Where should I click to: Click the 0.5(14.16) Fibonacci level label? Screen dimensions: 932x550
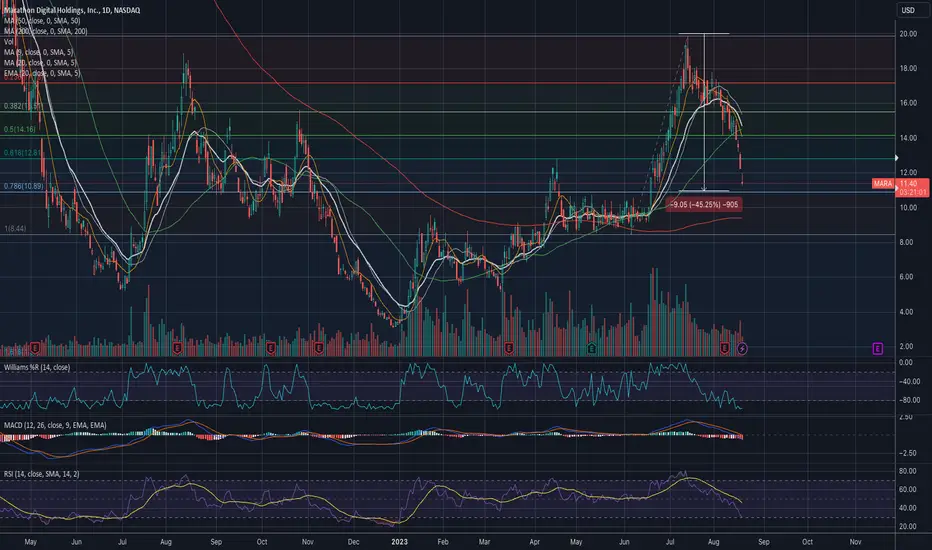pos(20,129)
